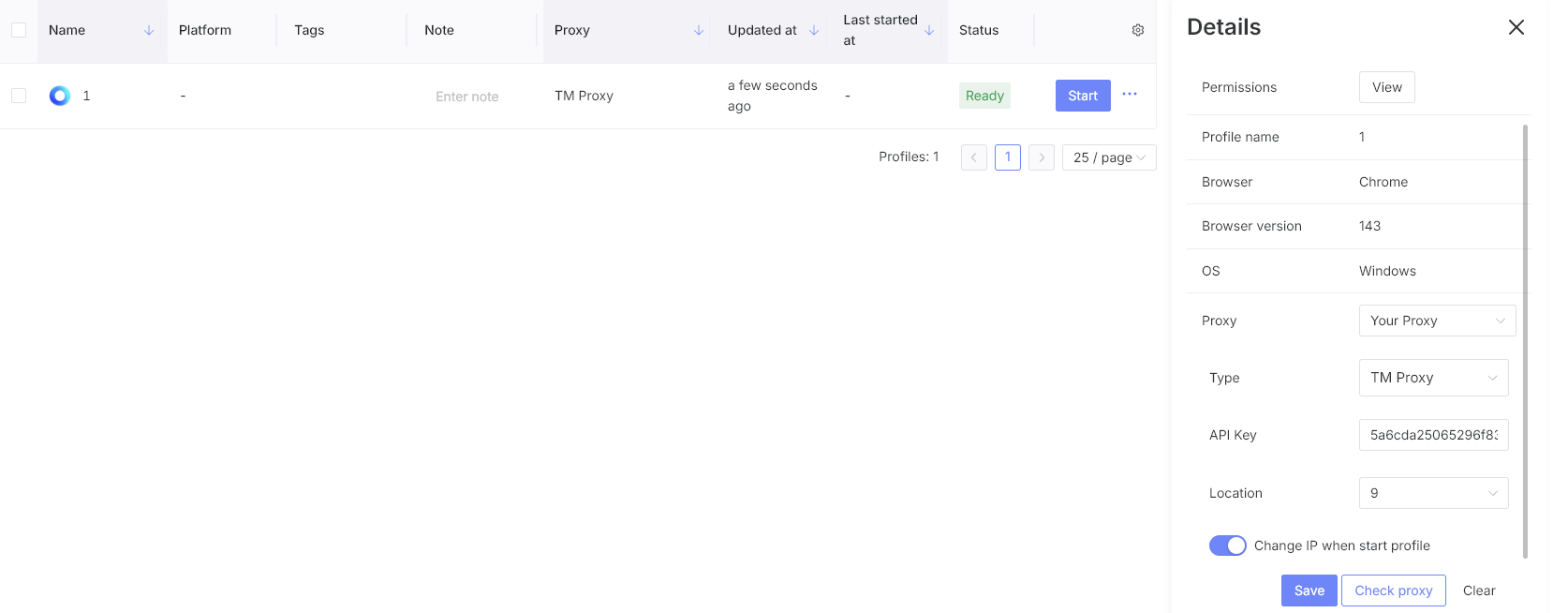Screen dimensions: 1568x613
Task: Sort by Proxy column arrow
Action: tap(698, 30)
